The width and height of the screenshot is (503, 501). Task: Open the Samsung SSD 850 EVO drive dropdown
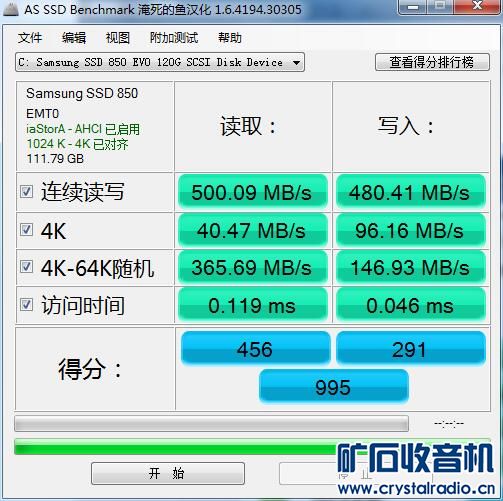pyautogui.click(x=160, y=62)
